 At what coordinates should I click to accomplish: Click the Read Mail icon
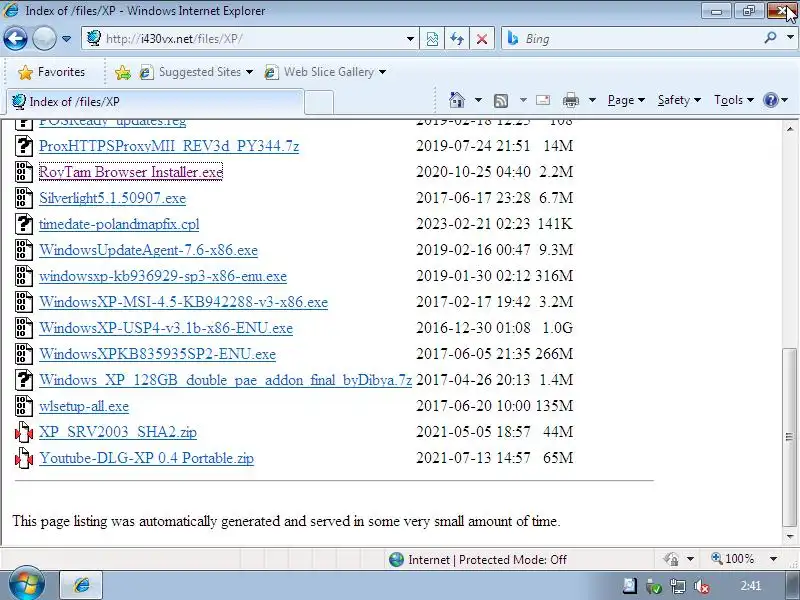(543, 100)
